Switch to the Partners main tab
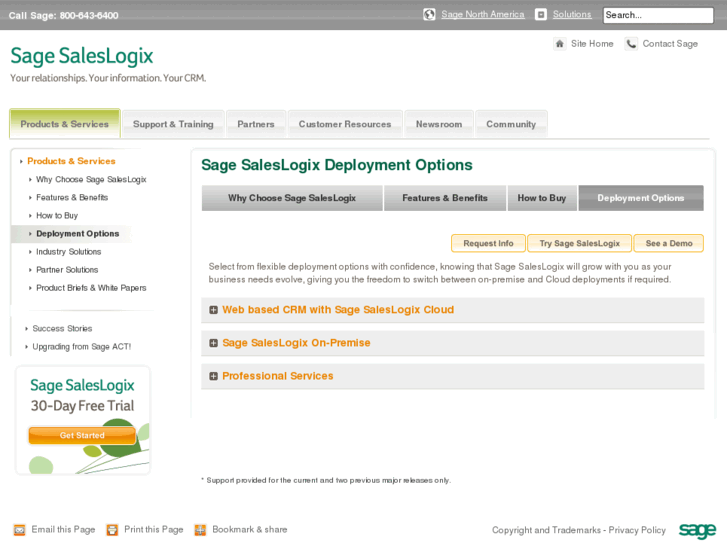 [256, 124]
